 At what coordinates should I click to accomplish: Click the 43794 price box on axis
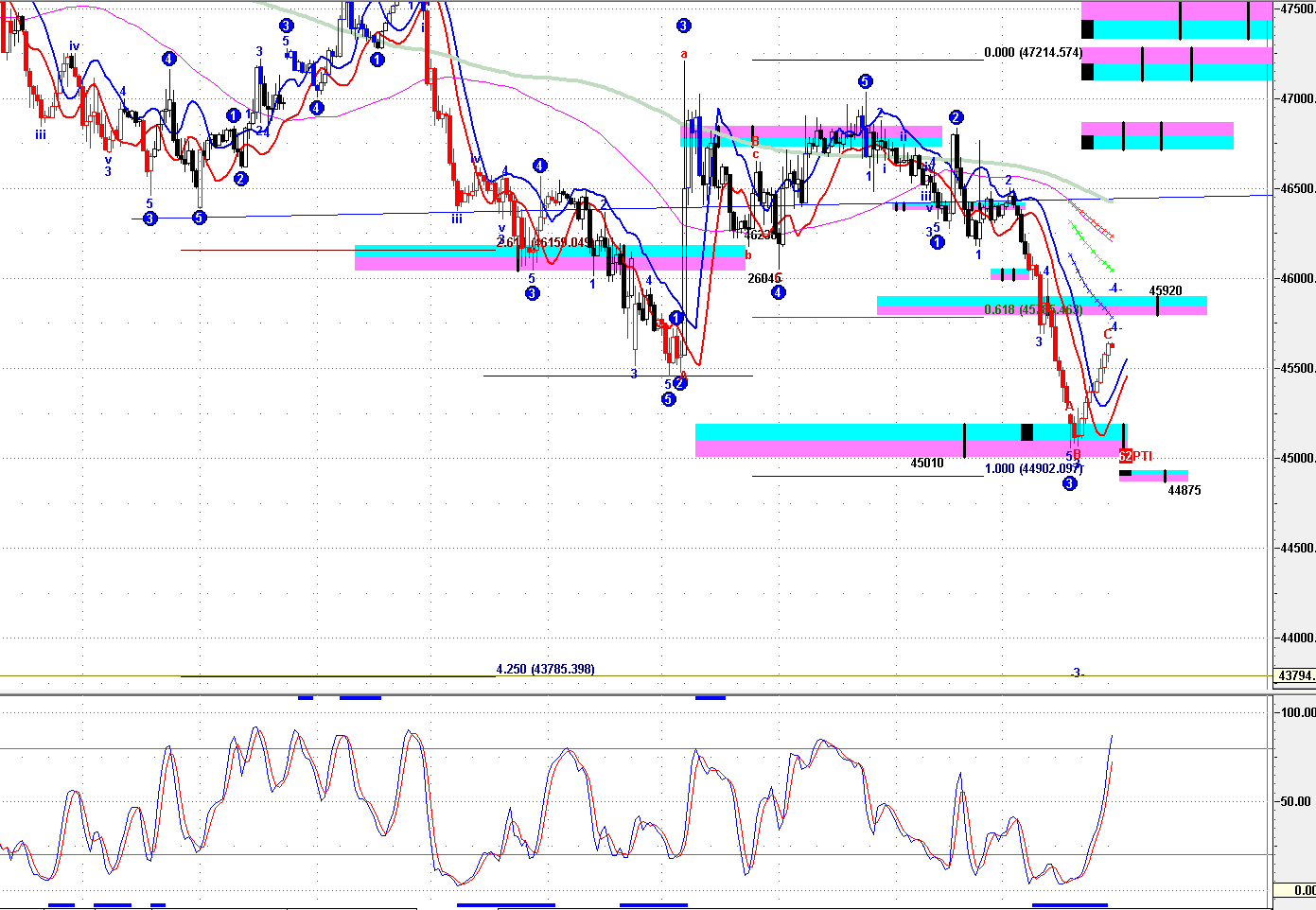(x=1294, y=675)
